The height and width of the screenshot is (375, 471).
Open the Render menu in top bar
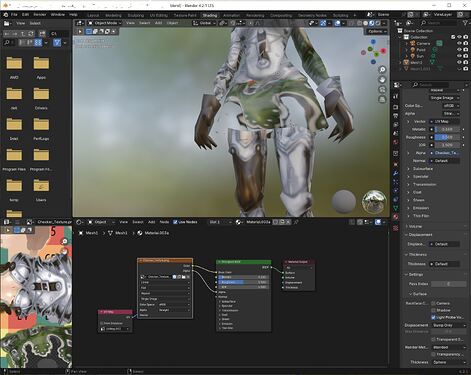click(40, 15)
